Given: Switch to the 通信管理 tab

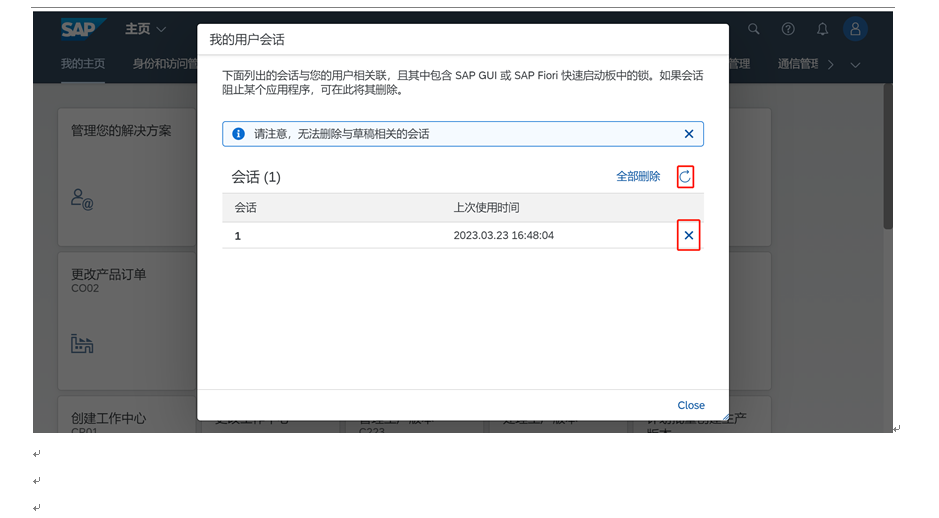Looking at the screenshot, I should (x=798, y=64).
